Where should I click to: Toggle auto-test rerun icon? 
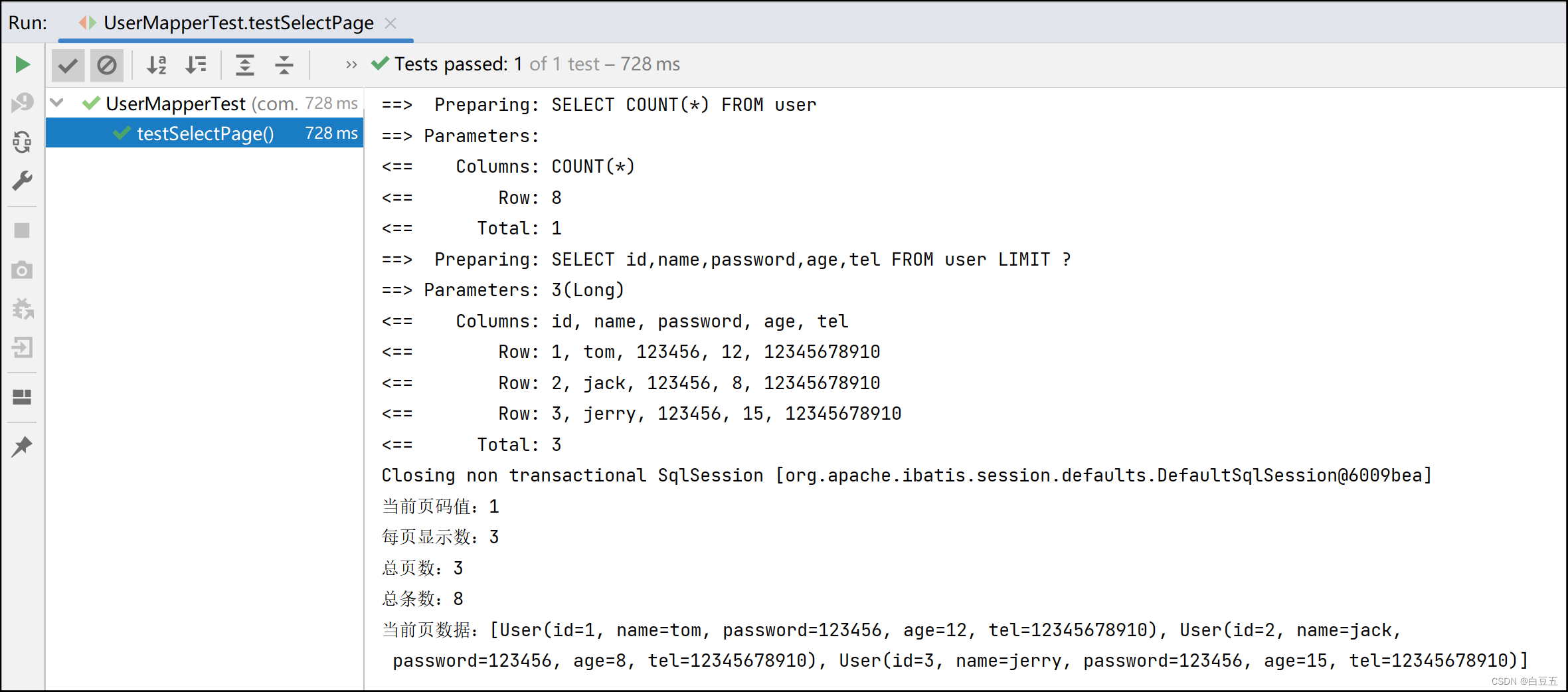click(x=23, y=141)
